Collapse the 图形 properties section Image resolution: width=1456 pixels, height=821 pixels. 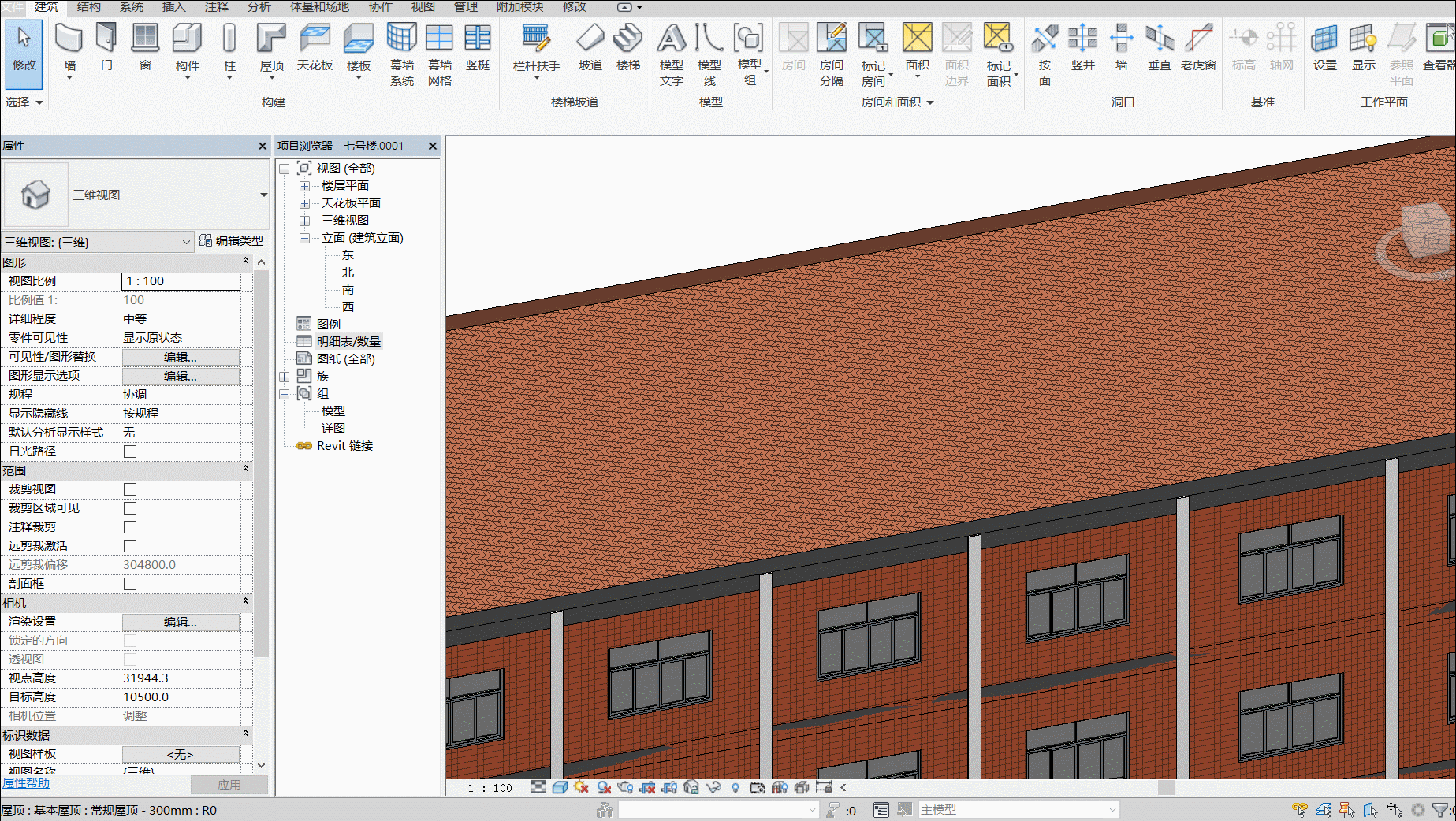pos(245,262)
